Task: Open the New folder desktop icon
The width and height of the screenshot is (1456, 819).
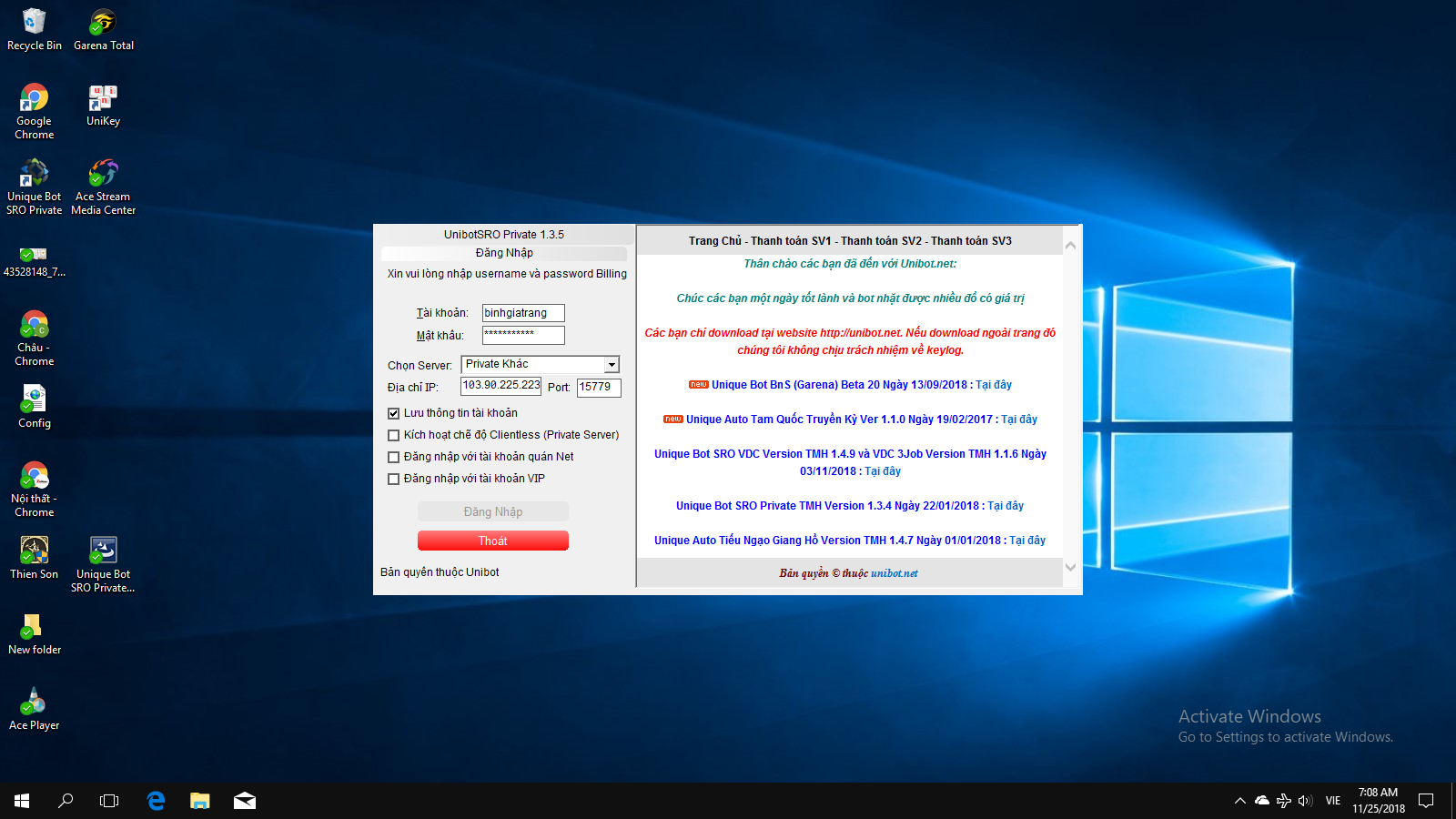Action: pos(35,633)
